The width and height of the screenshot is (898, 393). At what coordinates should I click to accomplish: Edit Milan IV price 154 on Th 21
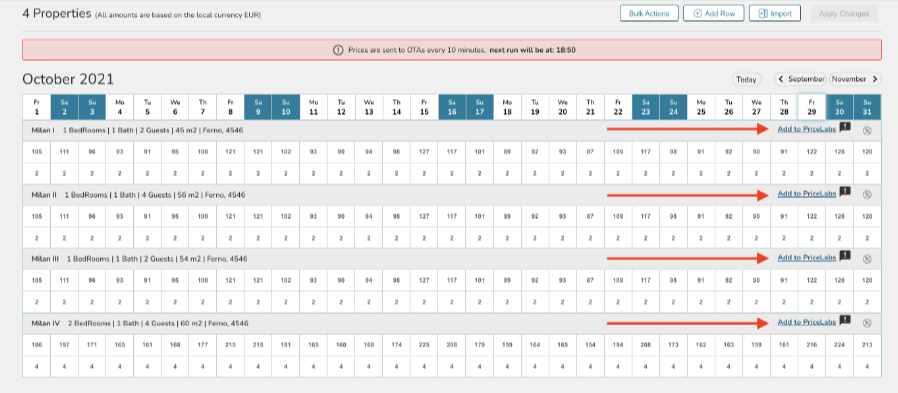click(590, 345)
